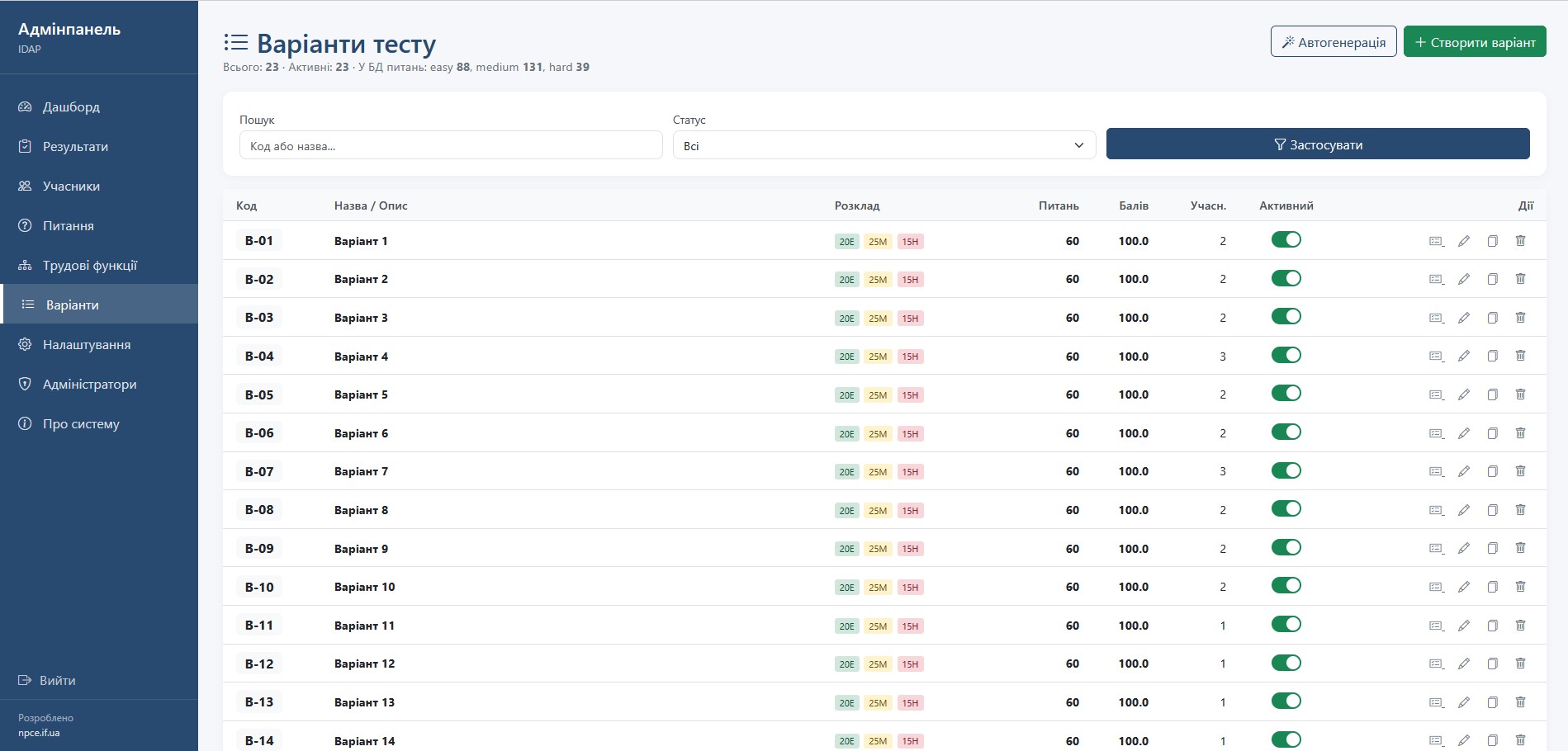Switch off the active toggle for В-02

point(1286,278)
